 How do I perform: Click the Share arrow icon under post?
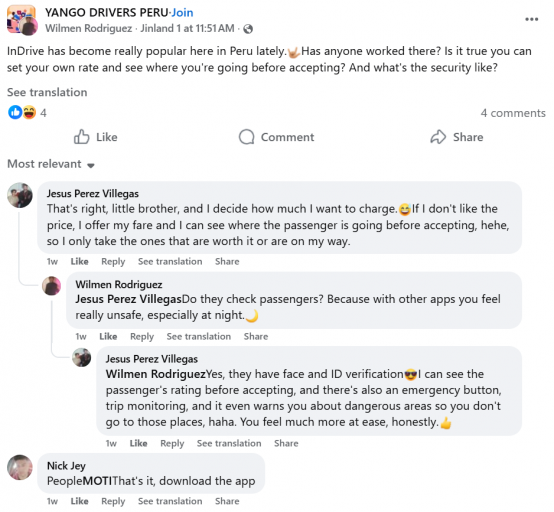[x=438, y=137]
